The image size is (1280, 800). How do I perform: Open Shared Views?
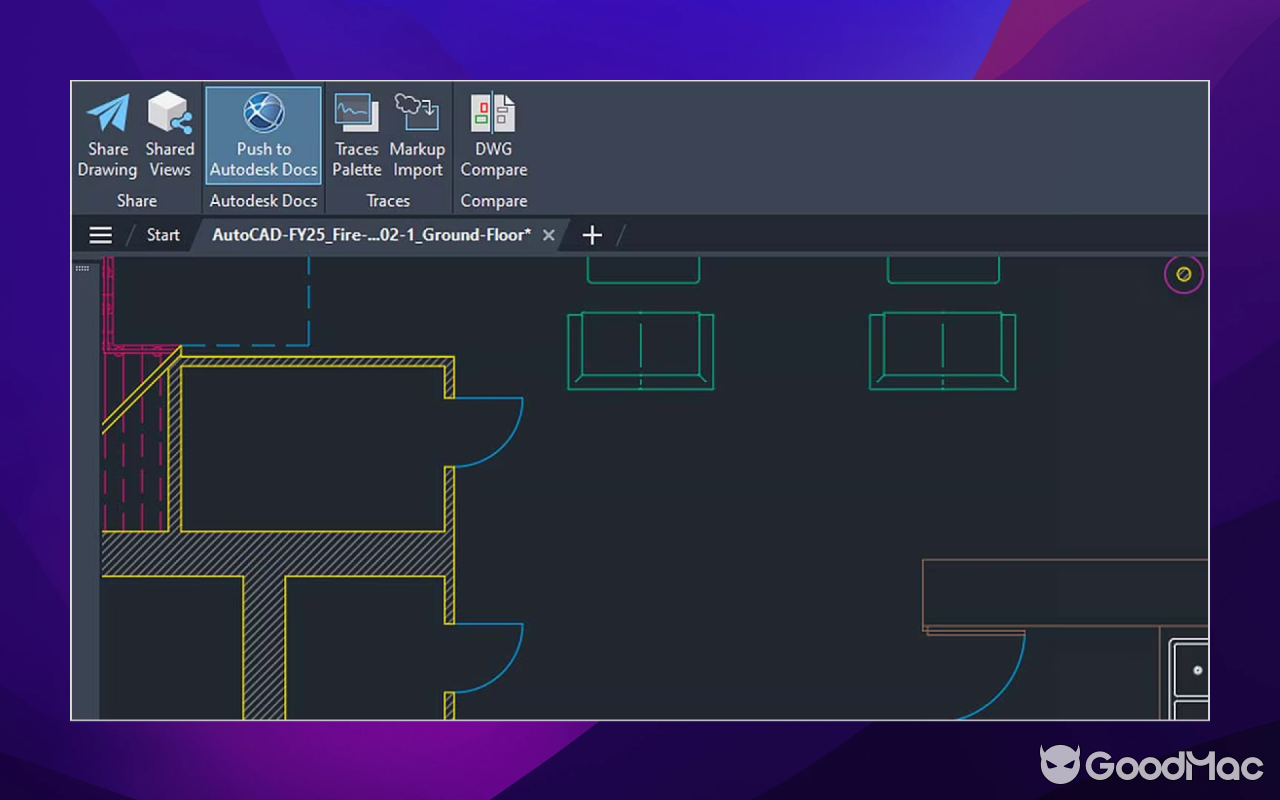click(x=170, y=135)
